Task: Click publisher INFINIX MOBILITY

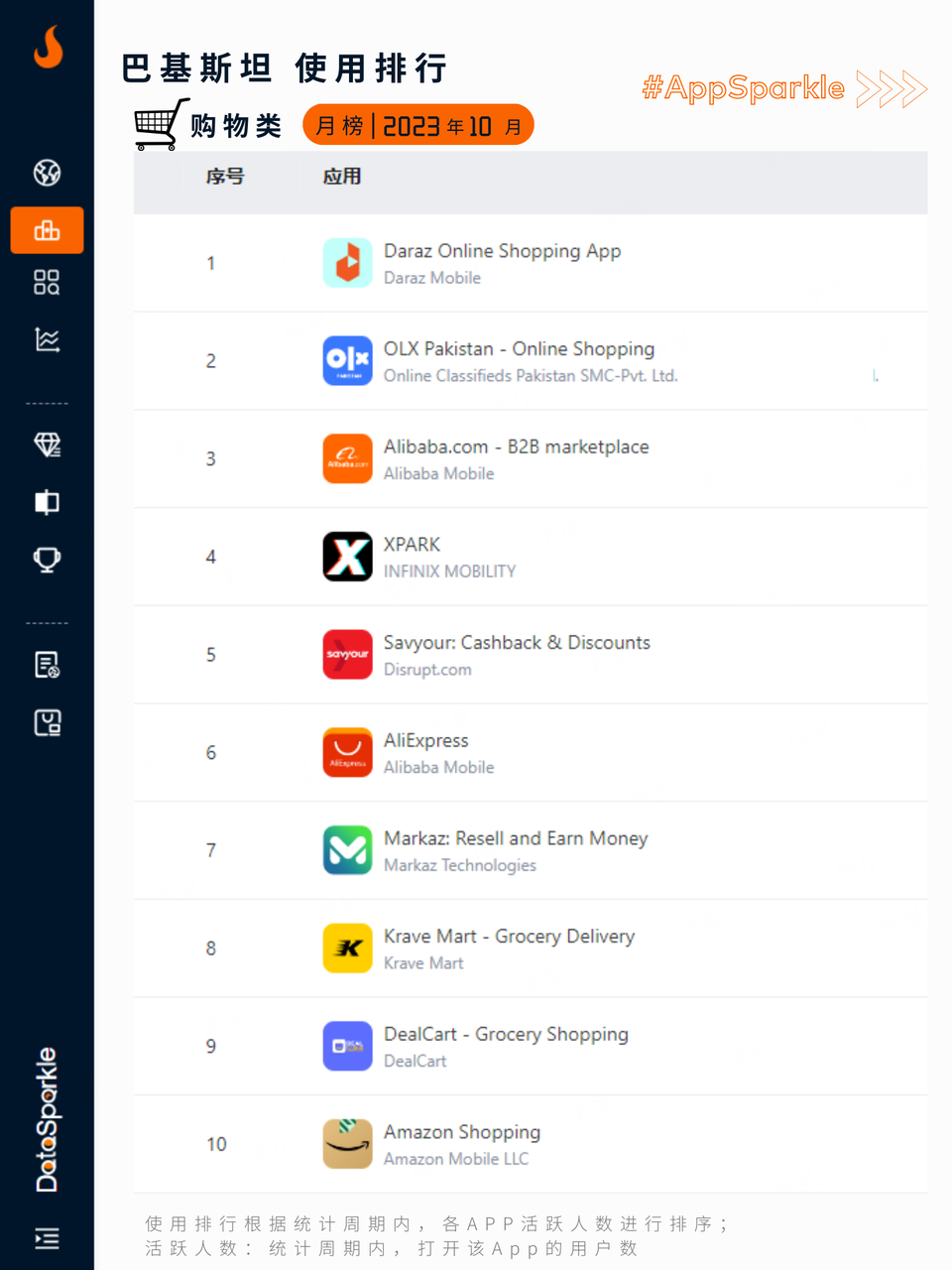Action: coord(449,571)
